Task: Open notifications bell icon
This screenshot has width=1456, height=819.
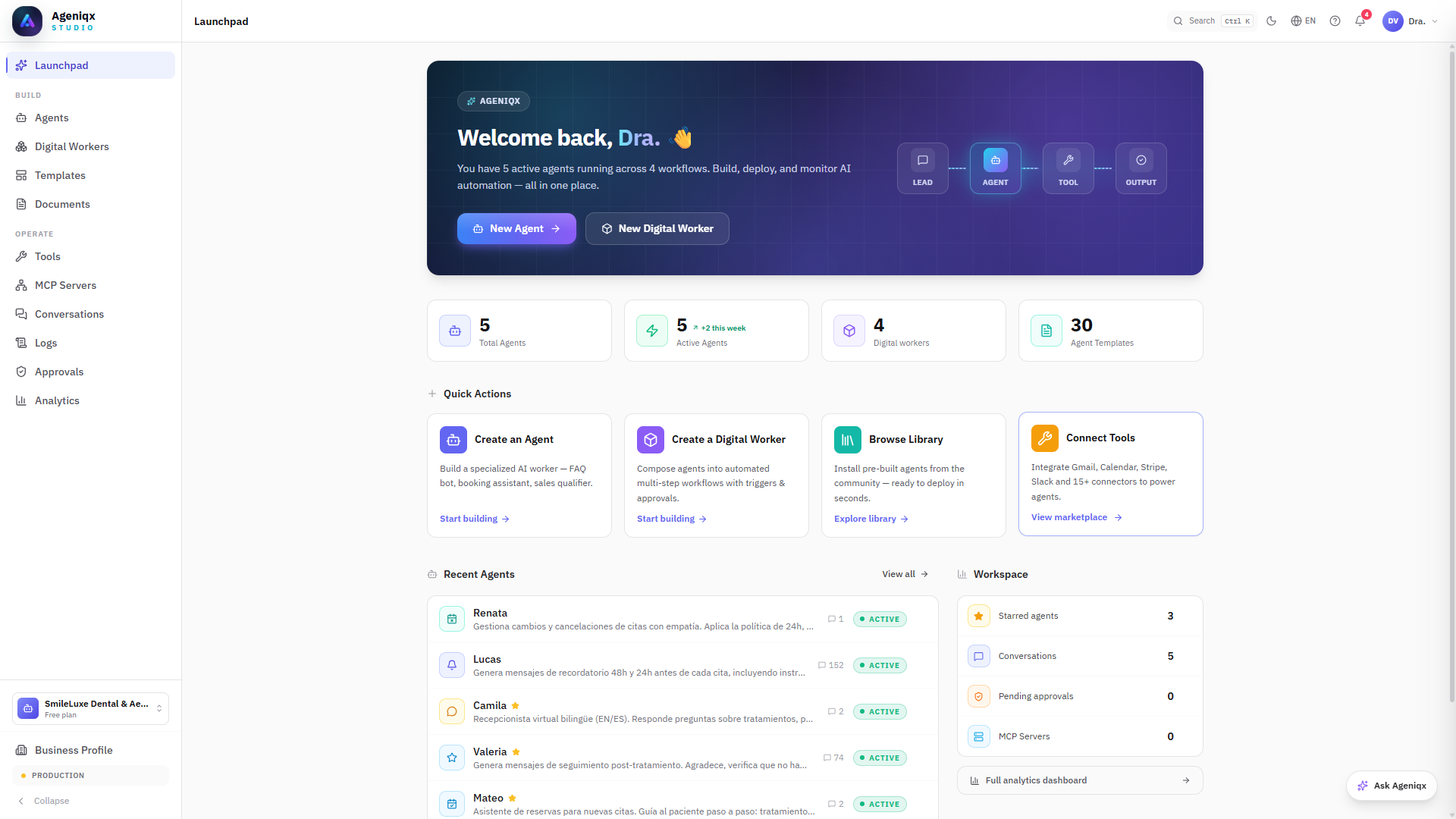Action: tap(1360, 21)
